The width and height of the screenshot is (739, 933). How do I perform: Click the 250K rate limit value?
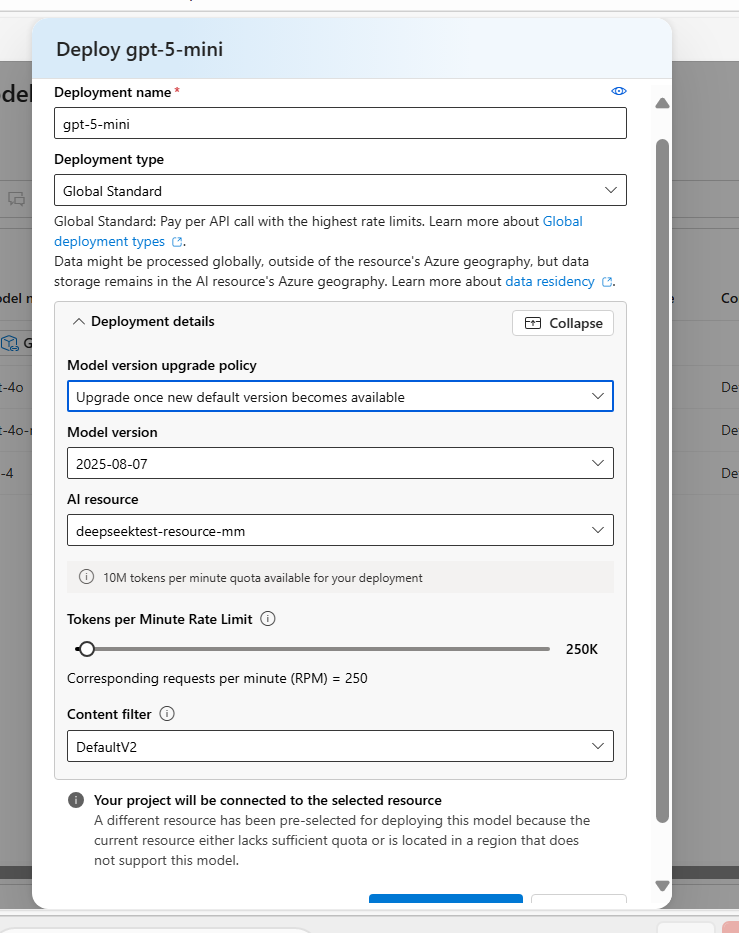[582, 649]
